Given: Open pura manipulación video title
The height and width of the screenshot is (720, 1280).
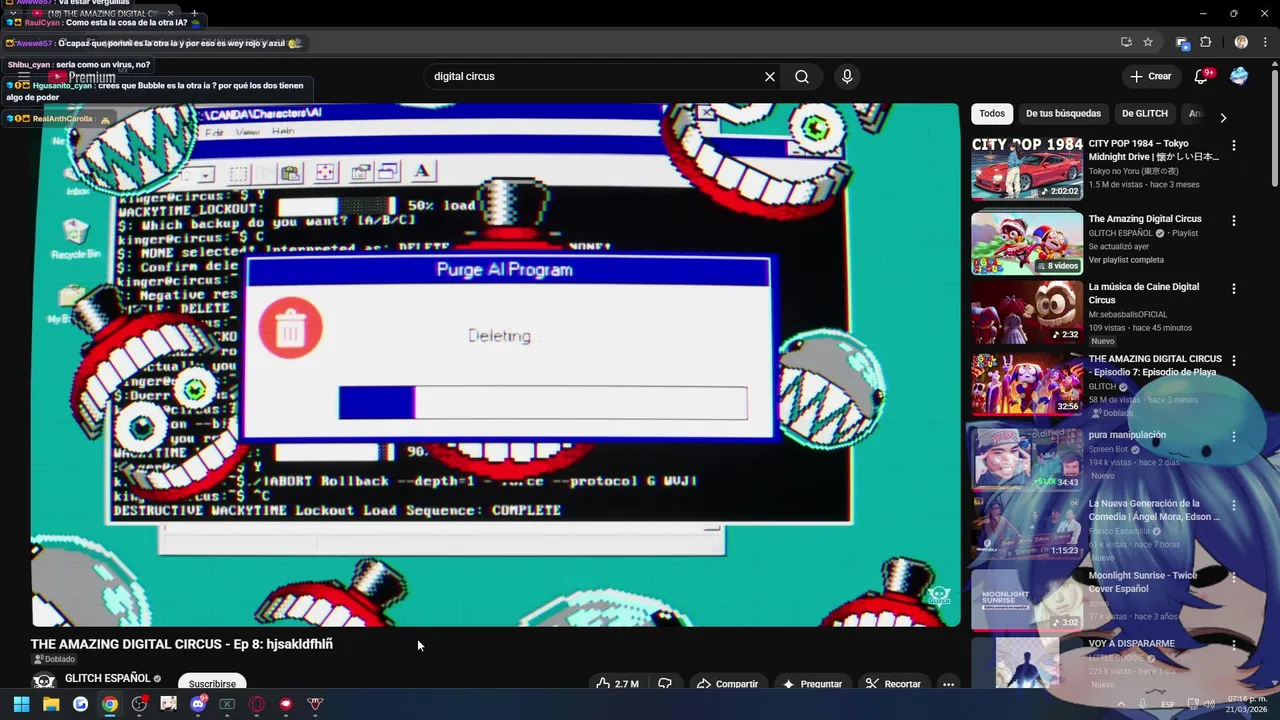Looking at the screenshot, I should point(1127,435).
